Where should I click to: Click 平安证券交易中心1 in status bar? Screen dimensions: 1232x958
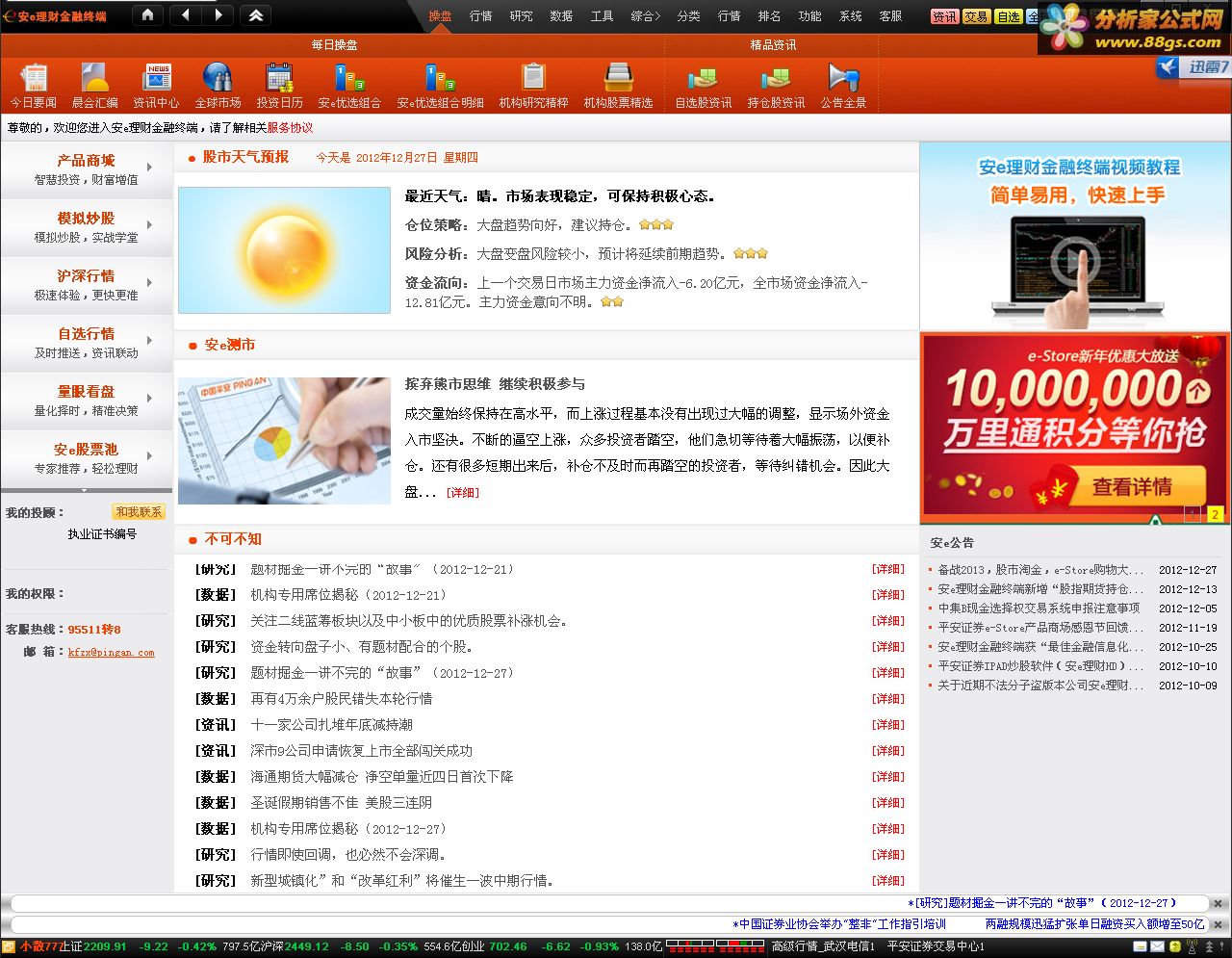click(x=936, y=947)
